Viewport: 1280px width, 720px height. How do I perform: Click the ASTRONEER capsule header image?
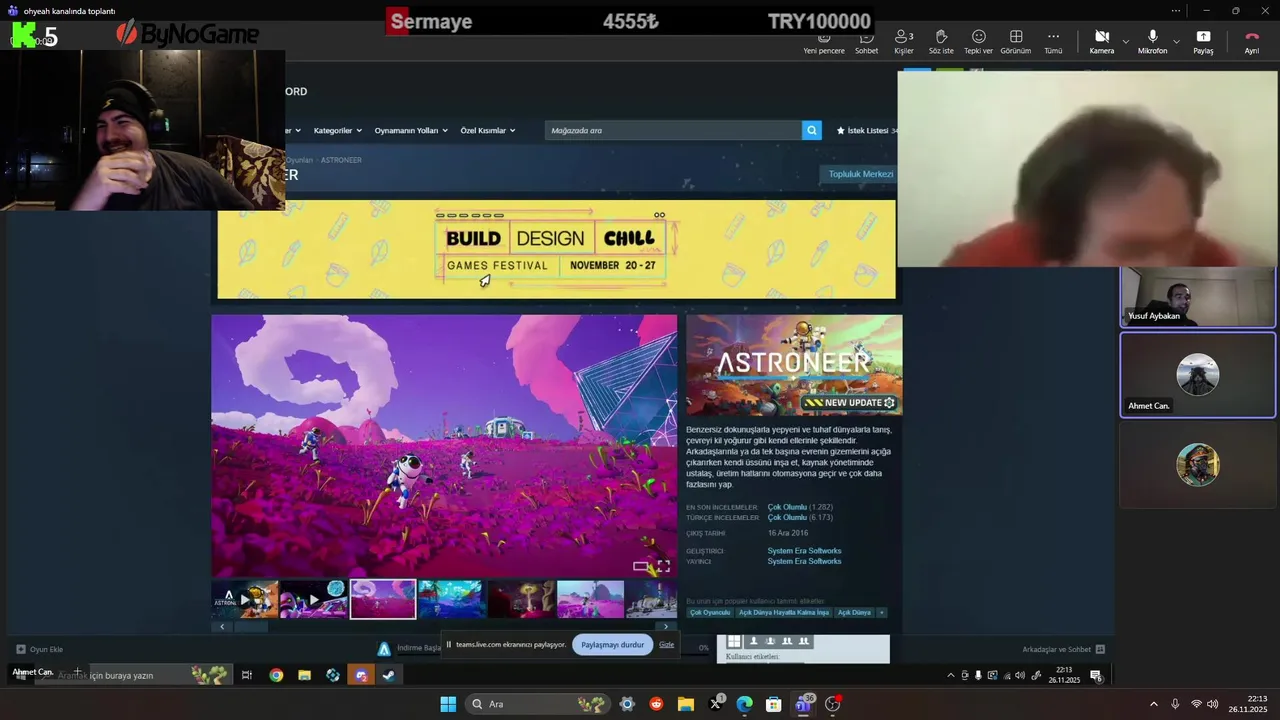794,365
